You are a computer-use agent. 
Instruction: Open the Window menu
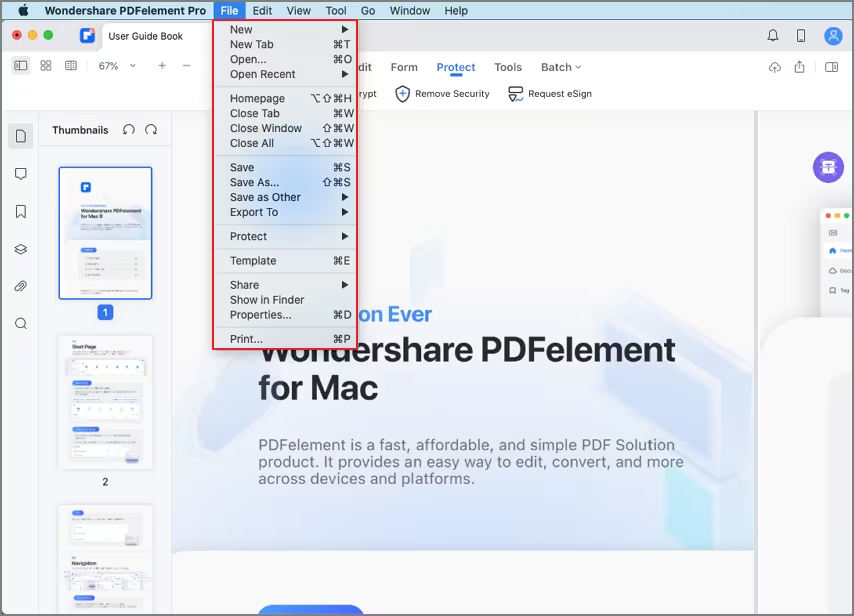tap(410, 10)
